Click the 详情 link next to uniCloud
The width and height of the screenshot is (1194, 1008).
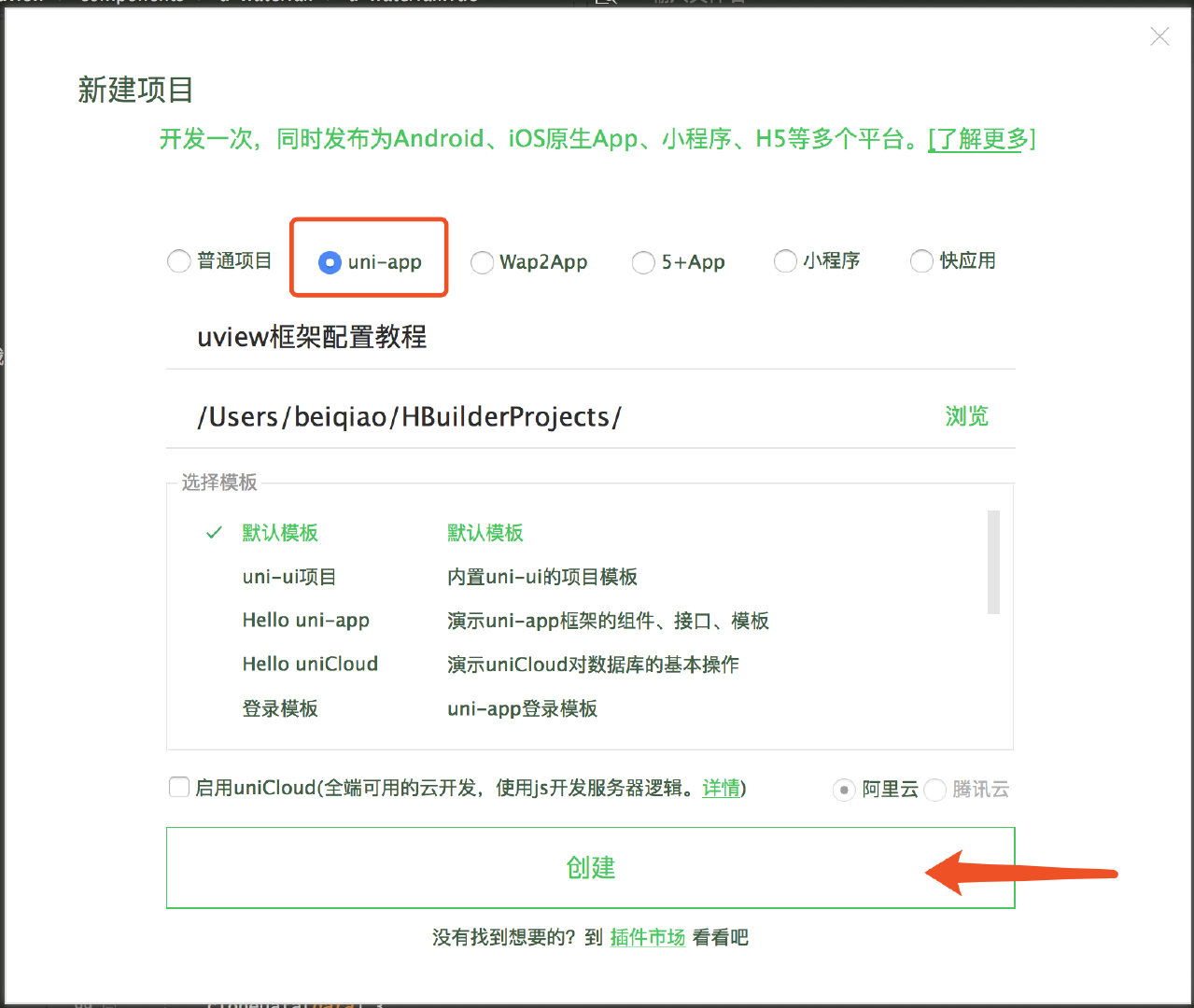(x=722, y=789)
